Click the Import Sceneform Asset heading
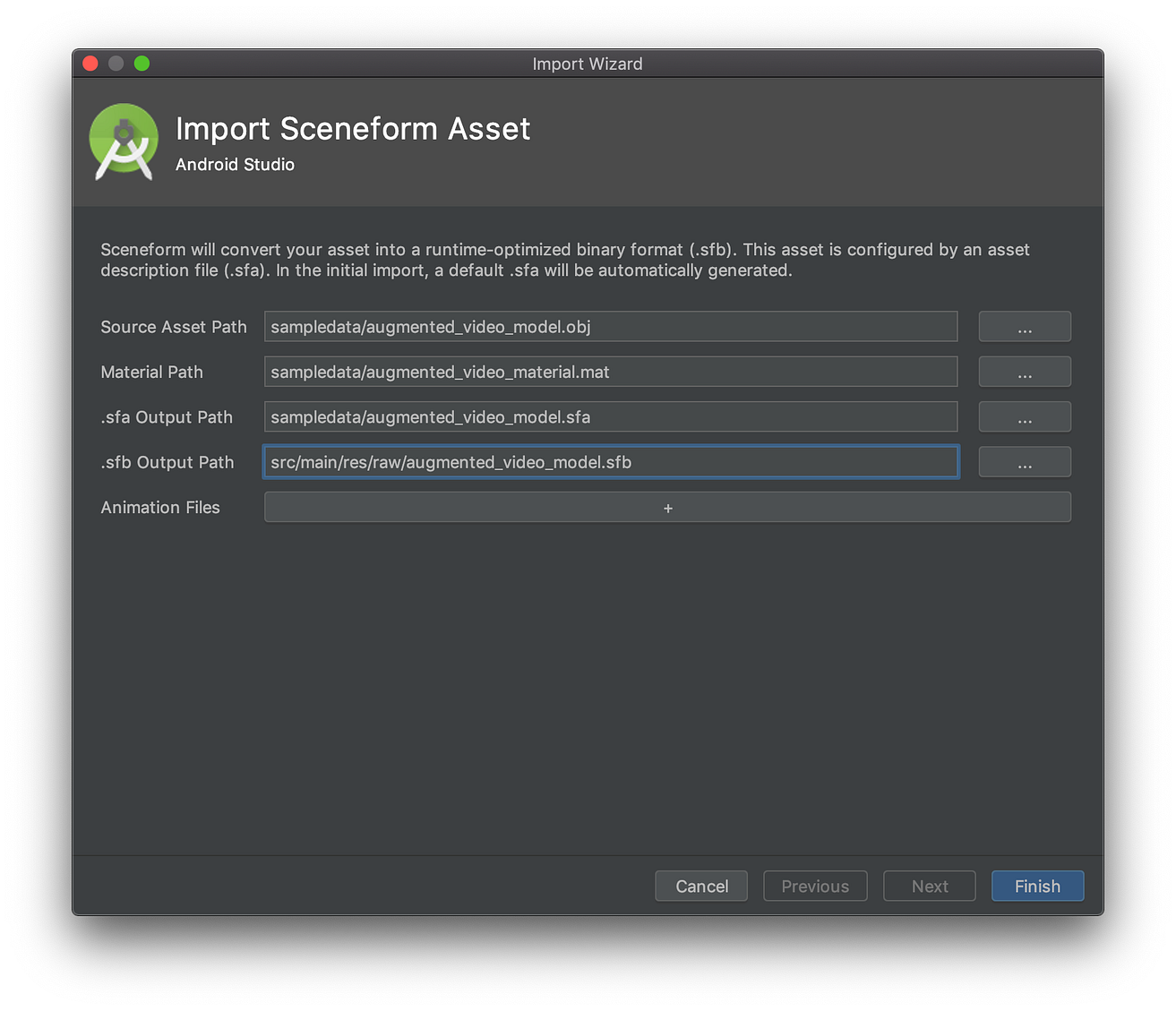The height and width of the screenshot is (1011, 1176). coord(353,129)
